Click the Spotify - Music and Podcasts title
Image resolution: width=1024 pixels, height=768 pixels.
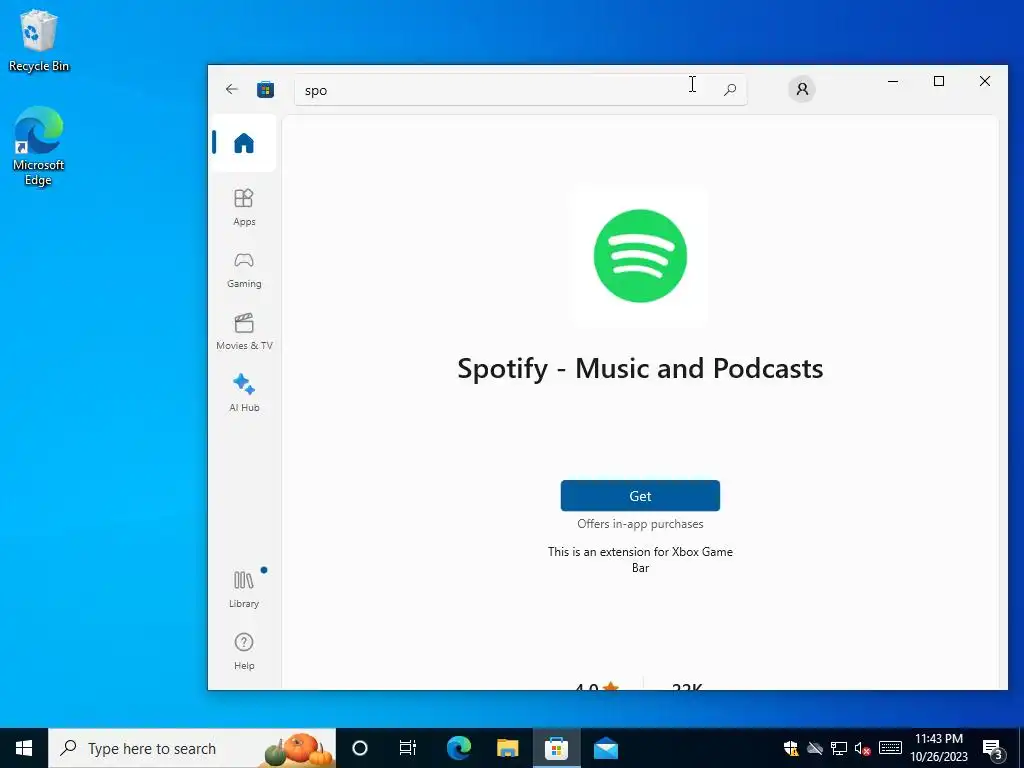640,368
